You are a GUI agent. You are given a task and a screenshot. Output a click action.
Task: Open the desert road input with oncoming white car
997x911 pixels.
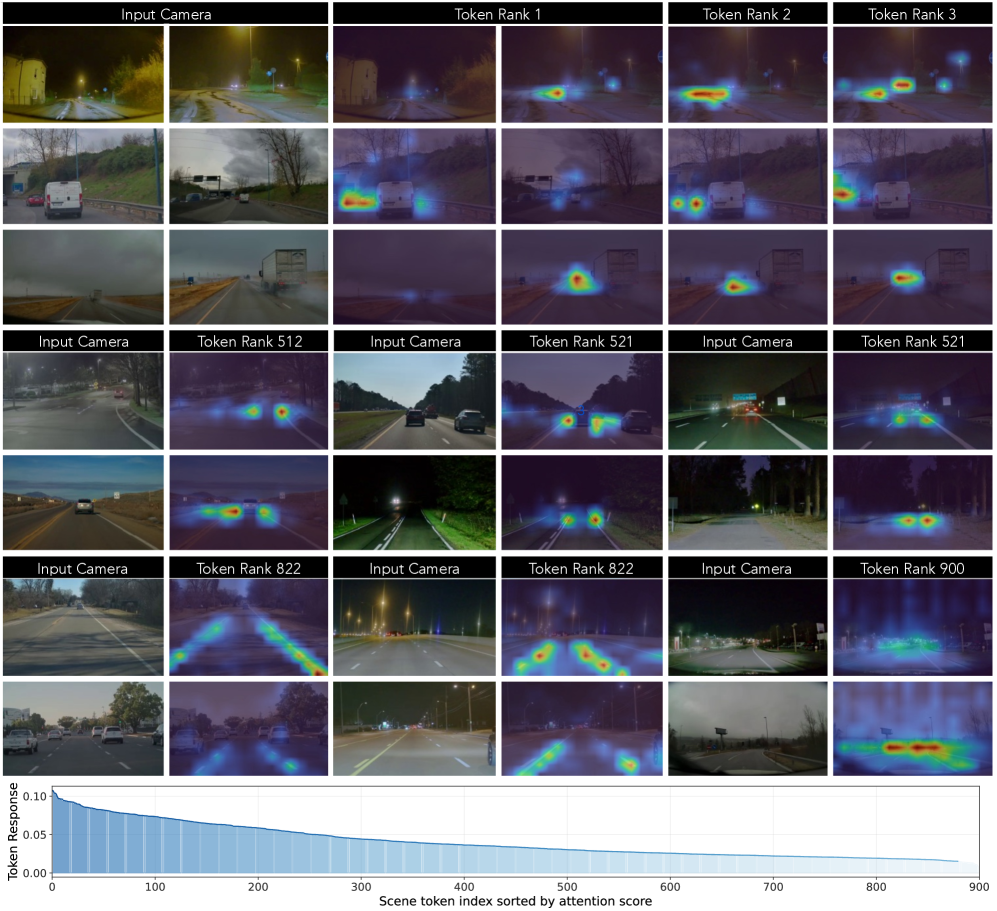tap(83, 502)
